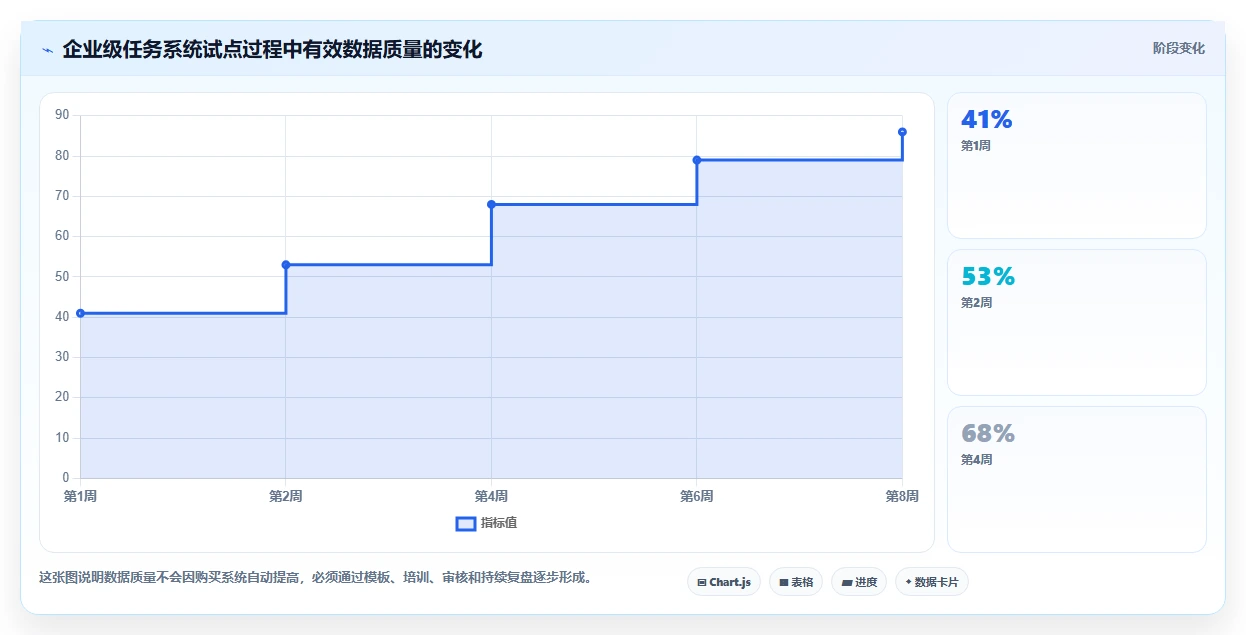Select the 第8周 data point at 86

pos(902,132)
